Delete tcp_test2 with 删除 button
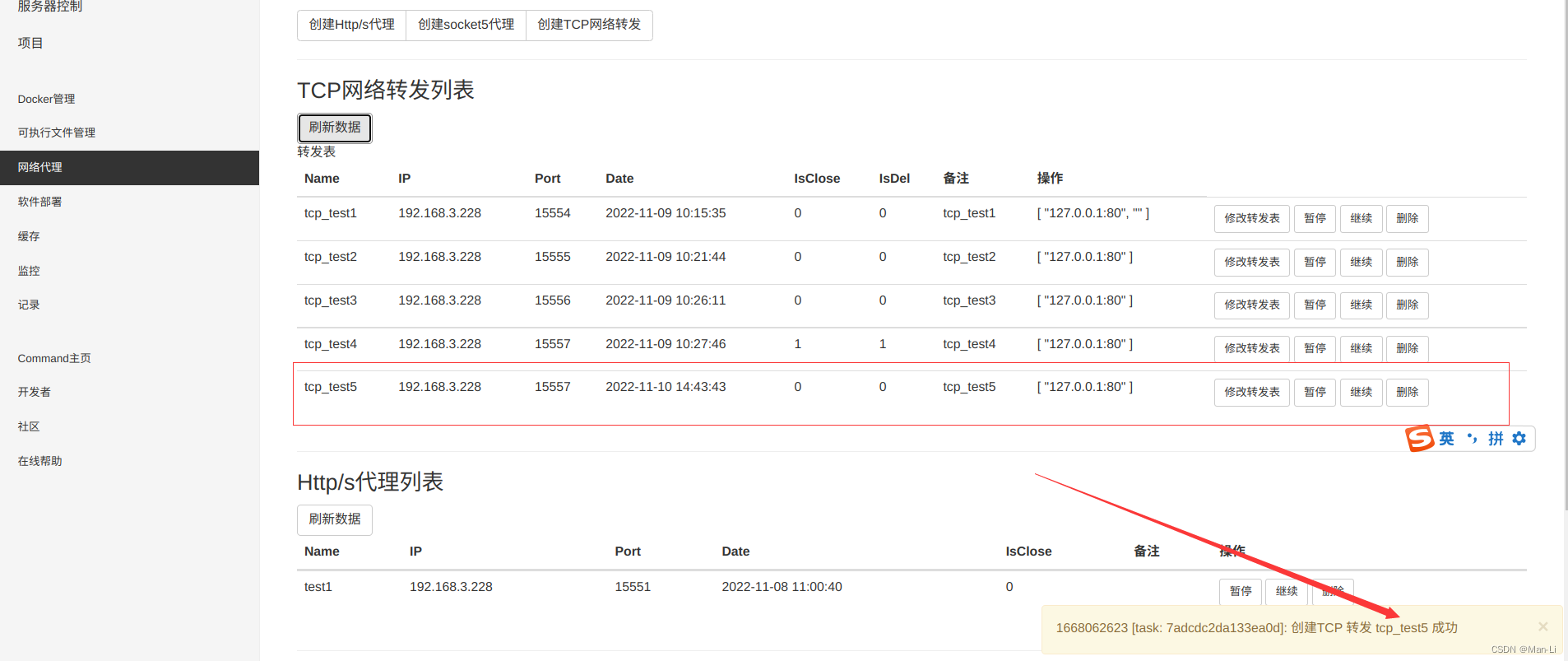1568x661 pixels. [1407, 263]
